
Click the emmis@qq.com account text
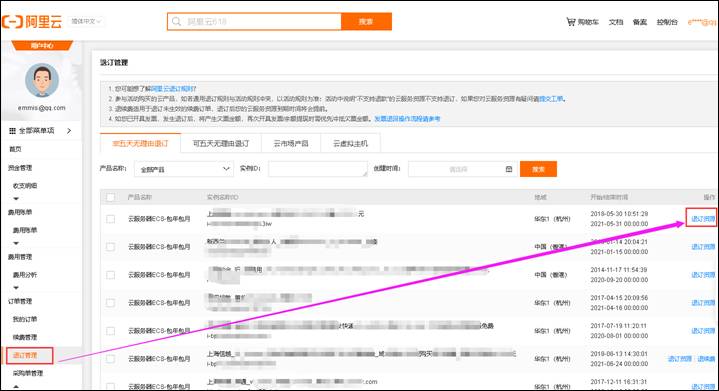pos(42,108)
